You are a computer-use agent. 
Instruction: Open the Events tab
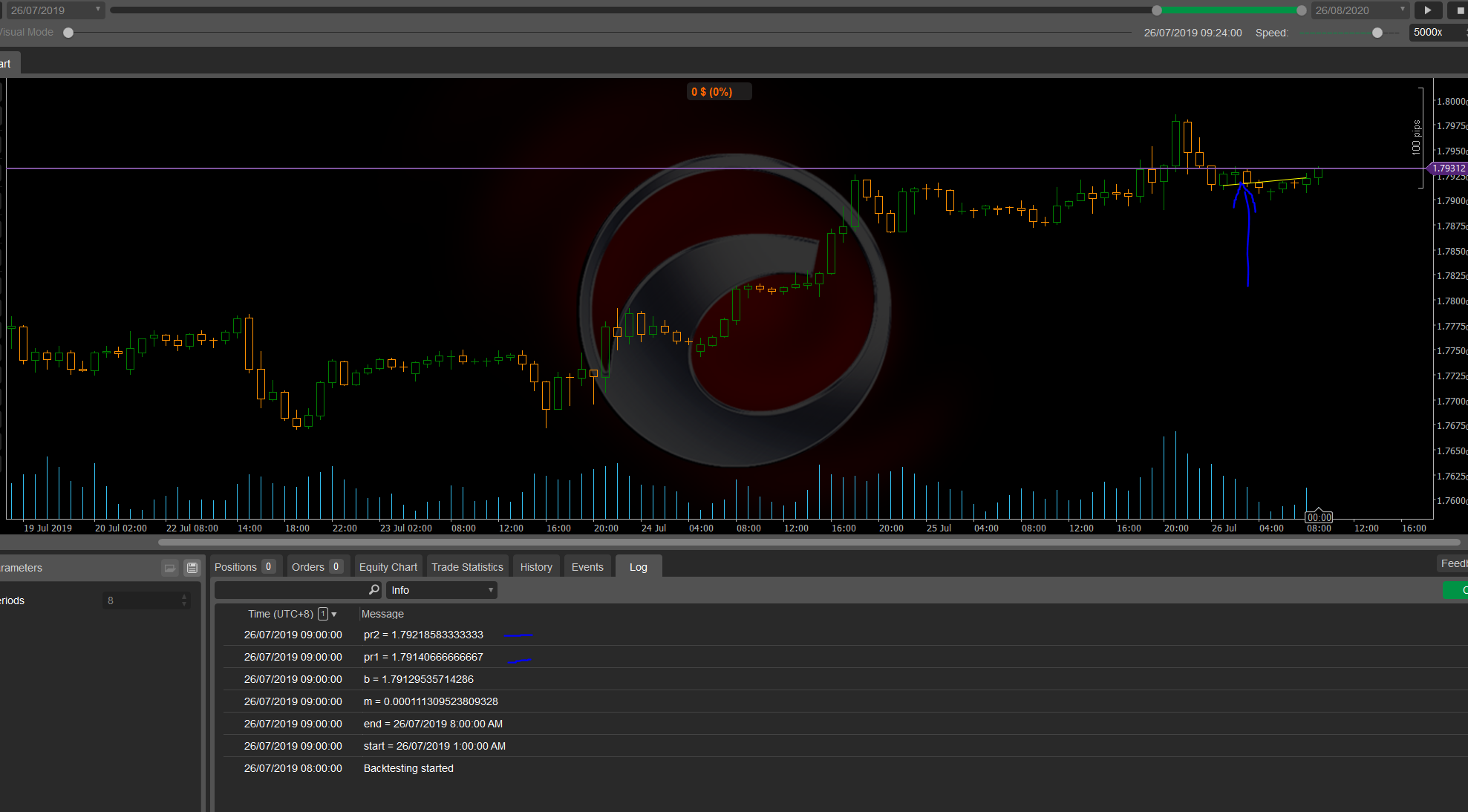[587, 567]
